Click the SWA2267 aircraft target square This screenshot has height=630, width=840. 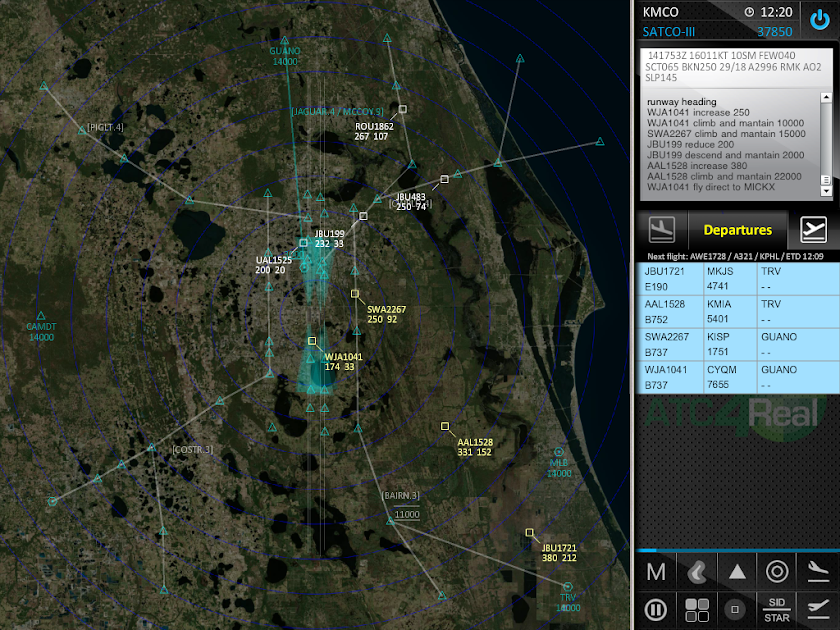(x=355, y=294)
